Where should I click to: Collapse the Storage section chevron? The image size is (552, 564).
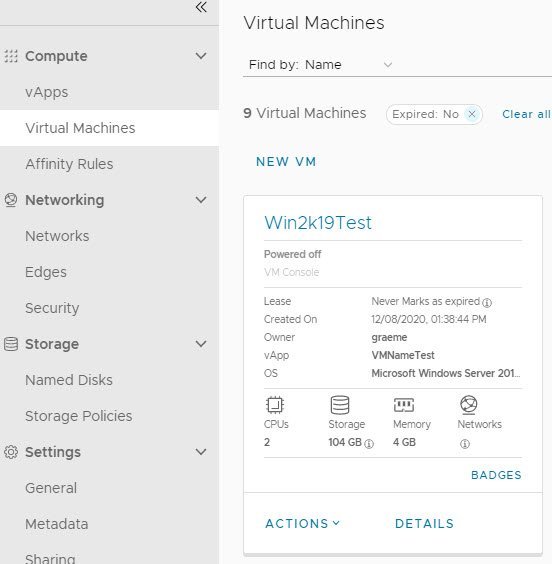tap(201, 344)
